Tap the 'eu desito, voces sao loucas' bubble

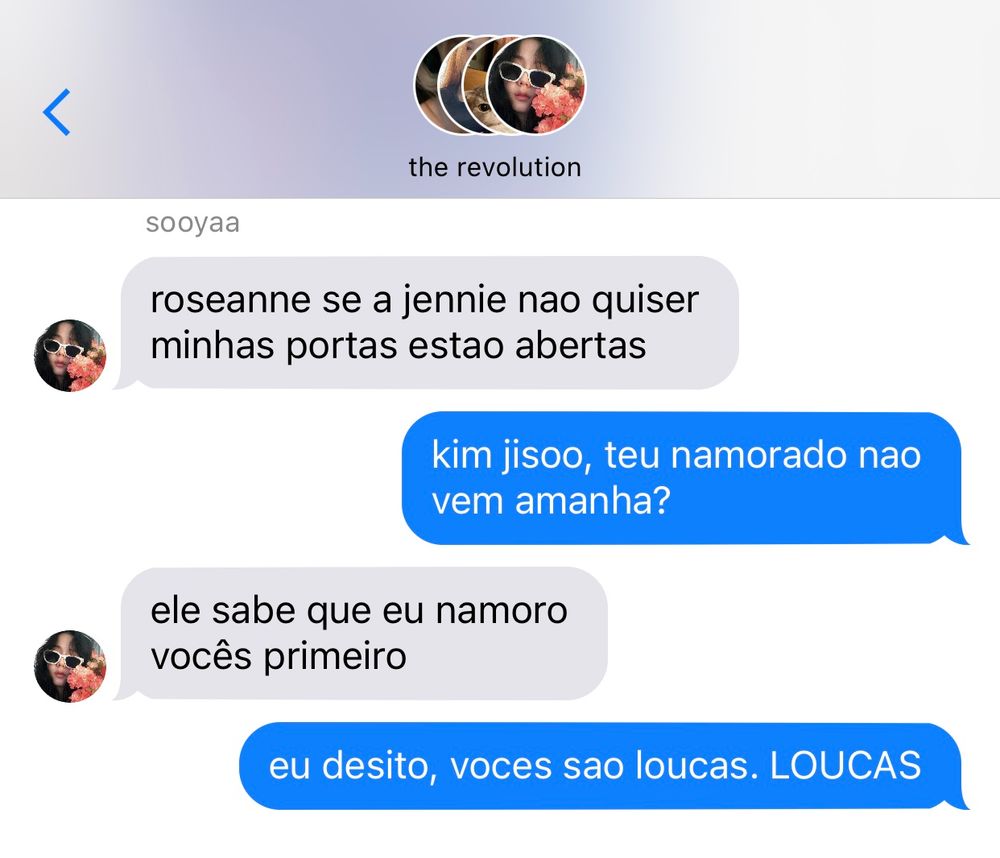click(604, 766)
